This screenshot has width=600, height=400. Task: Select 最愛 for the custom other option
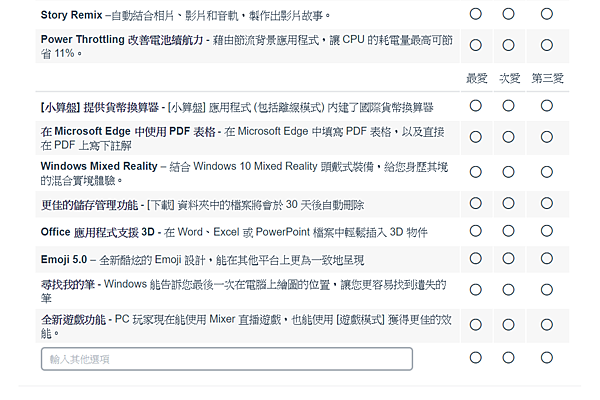click(475, 357)
